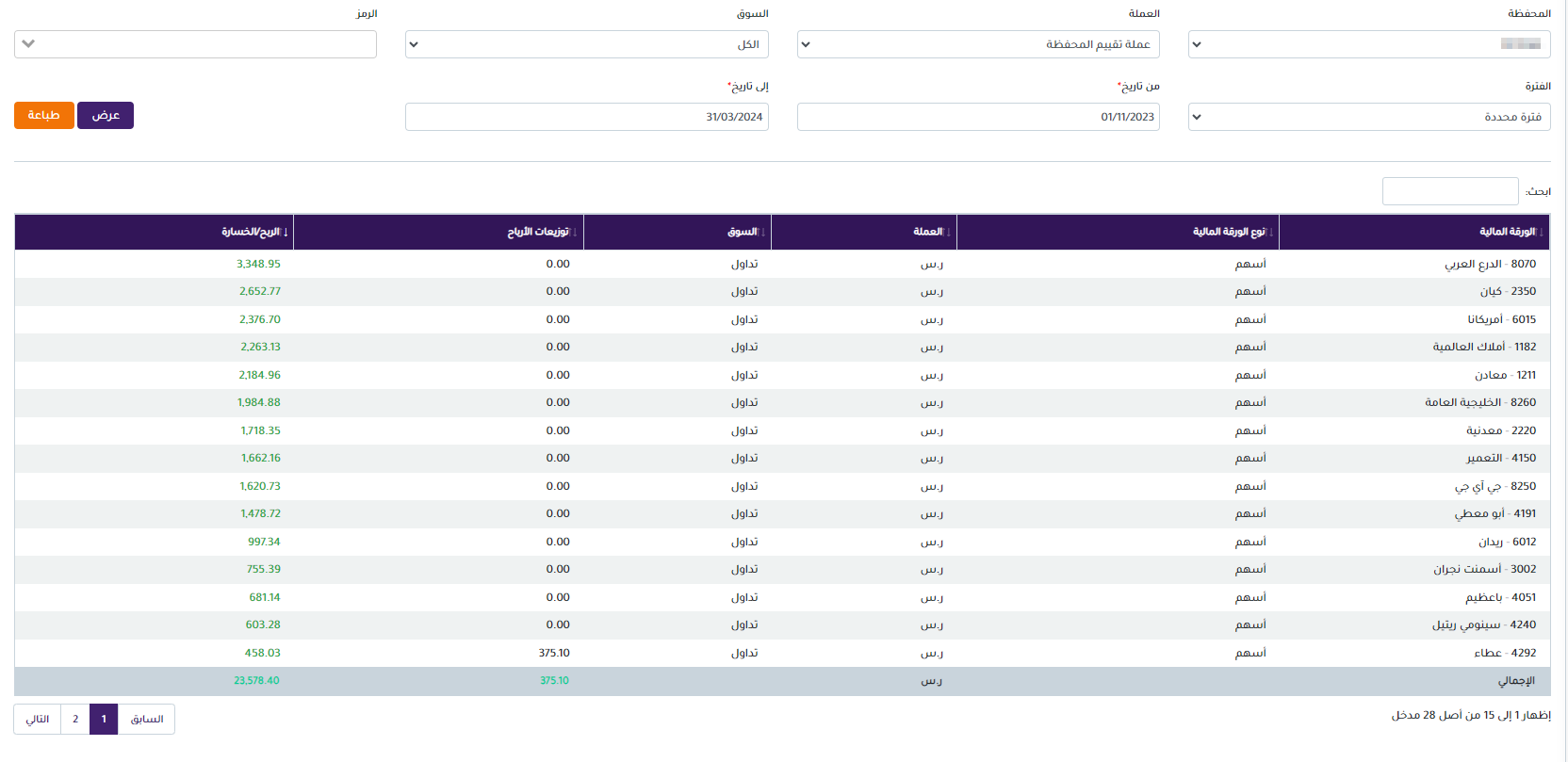
Task: Go to page 2 of results
Action: pyautogui.click(x=75, y=719)
